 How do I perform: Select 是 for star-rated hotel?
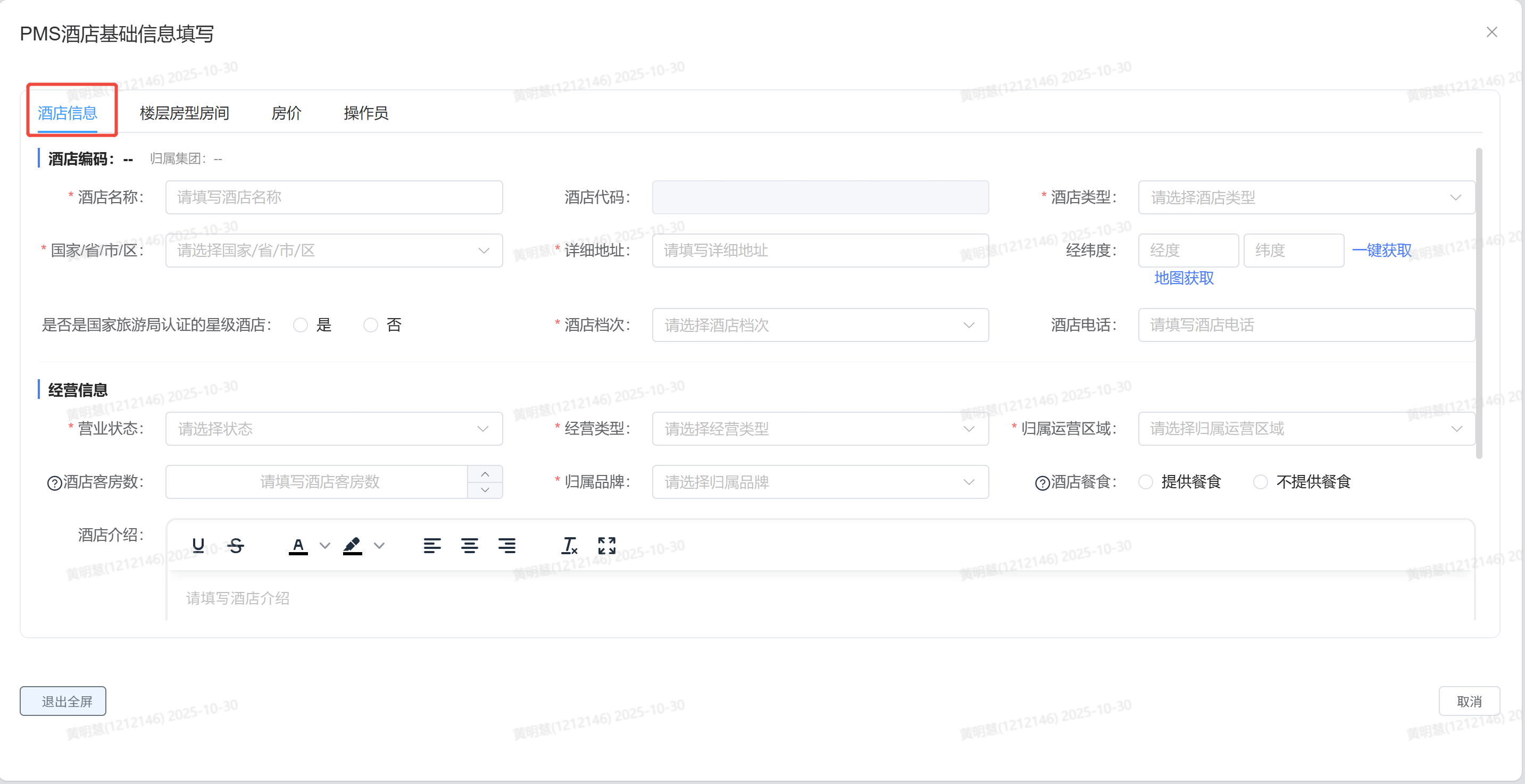point(301,325)
